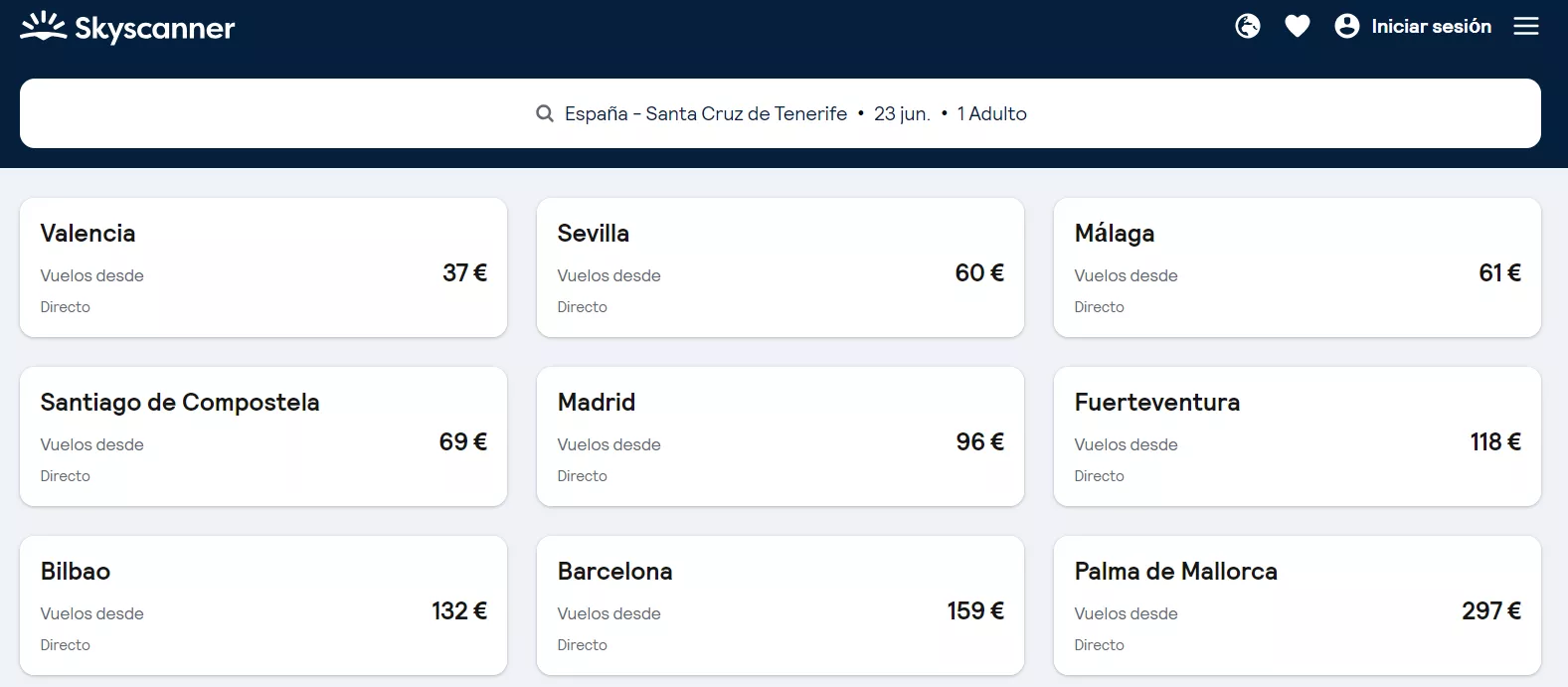
Task: Open the hamburger navigation menu
Action: pyautogui.click(x=1525, y=26)
